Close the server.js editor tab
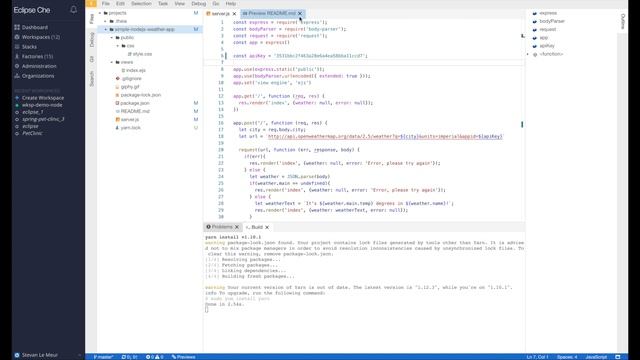 coord(234,14)
